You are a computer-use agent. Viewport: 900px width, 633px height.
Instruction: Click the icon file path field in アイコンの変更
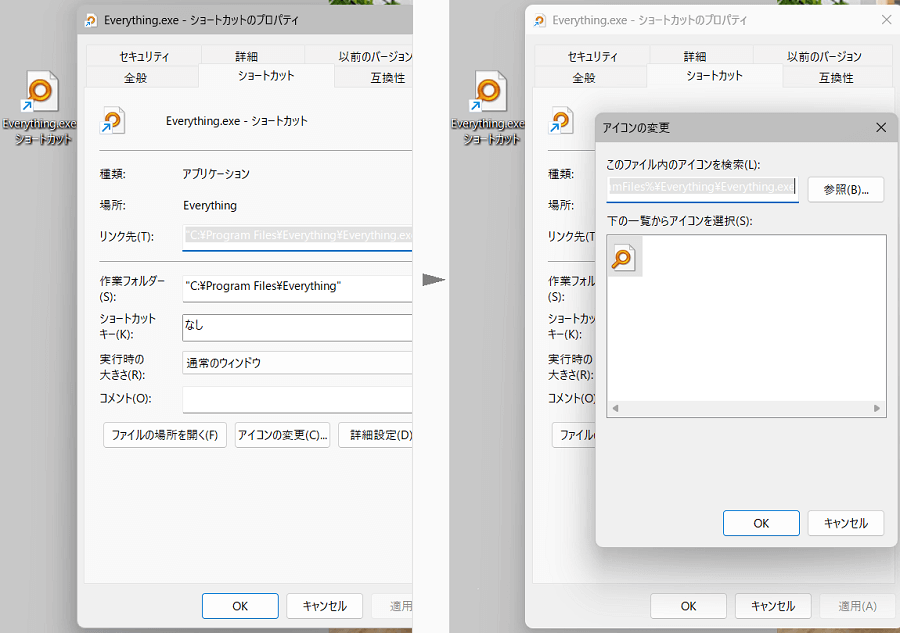pos(702,189)
